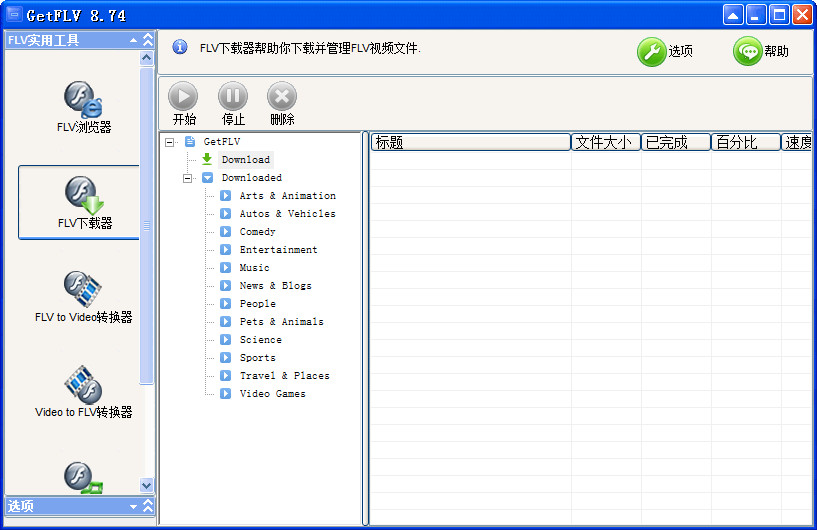Viewport: 817px width, 530px height.
Task: Collapse the Downloaded tree node
Action: (187, 178)
